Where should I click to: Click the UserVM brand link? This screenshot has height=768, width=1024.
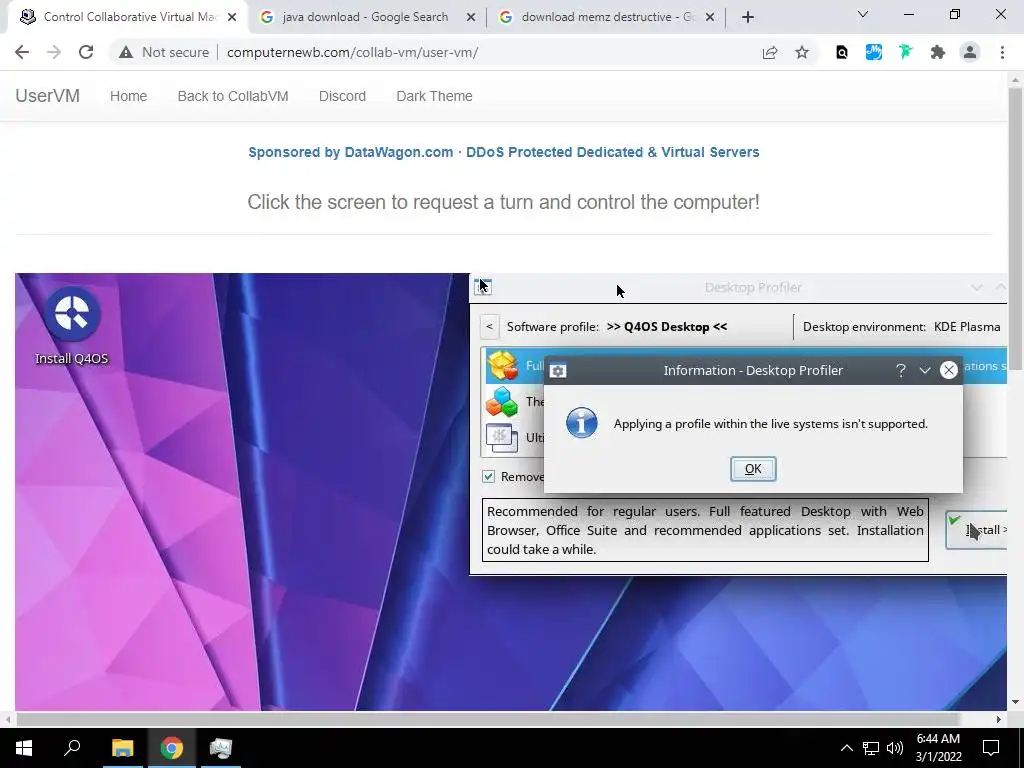pyautogui.click(x=48, y=96)
